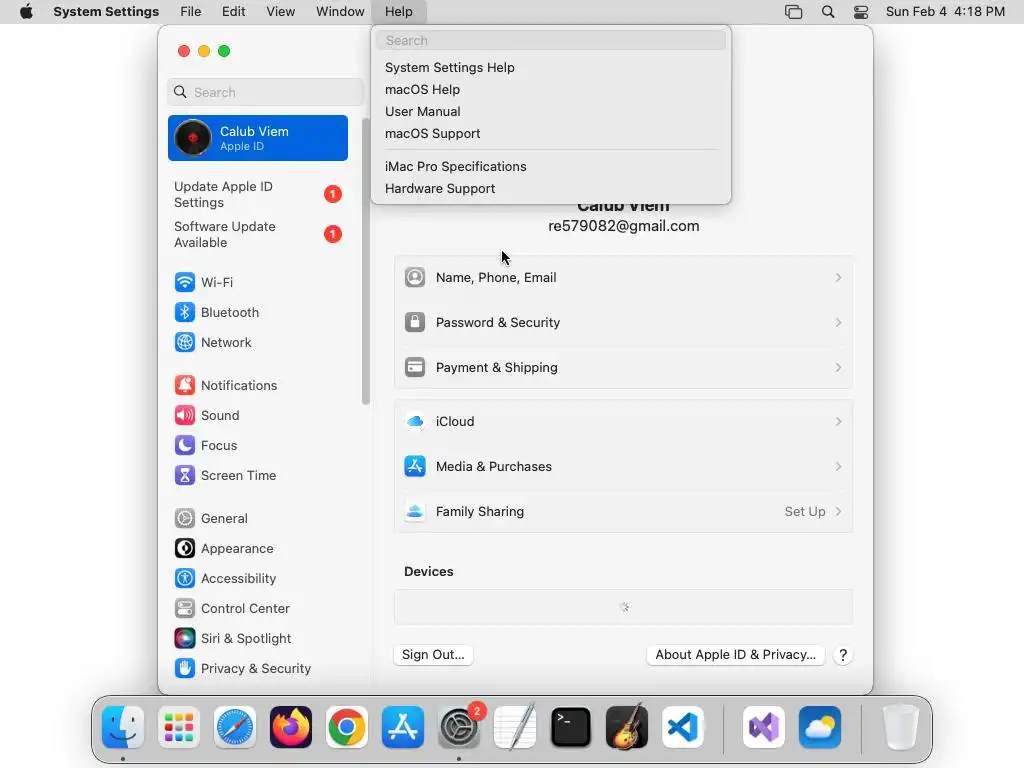Click the Media & Purchases App Store icon
This screenshot has width=1024, height=768.
(x=415, y=466)
